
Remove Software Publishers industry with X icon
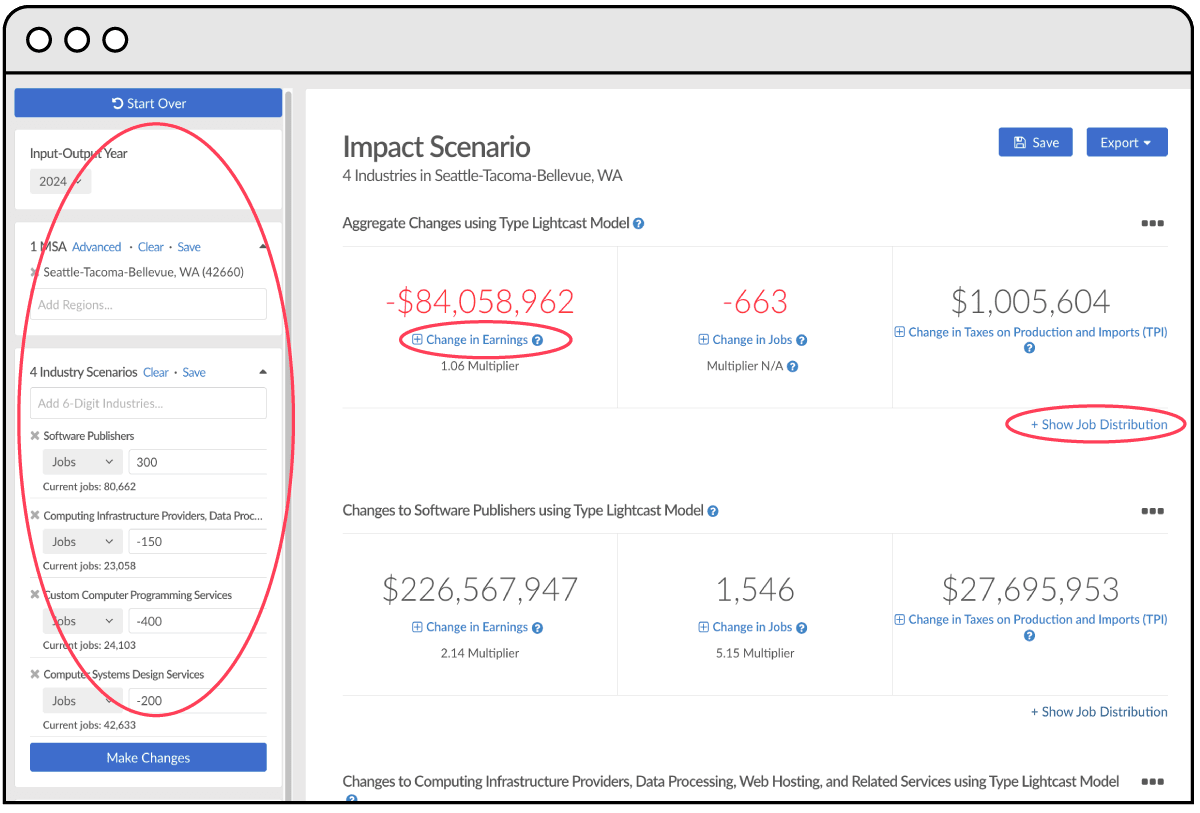[x=35, y=436]
